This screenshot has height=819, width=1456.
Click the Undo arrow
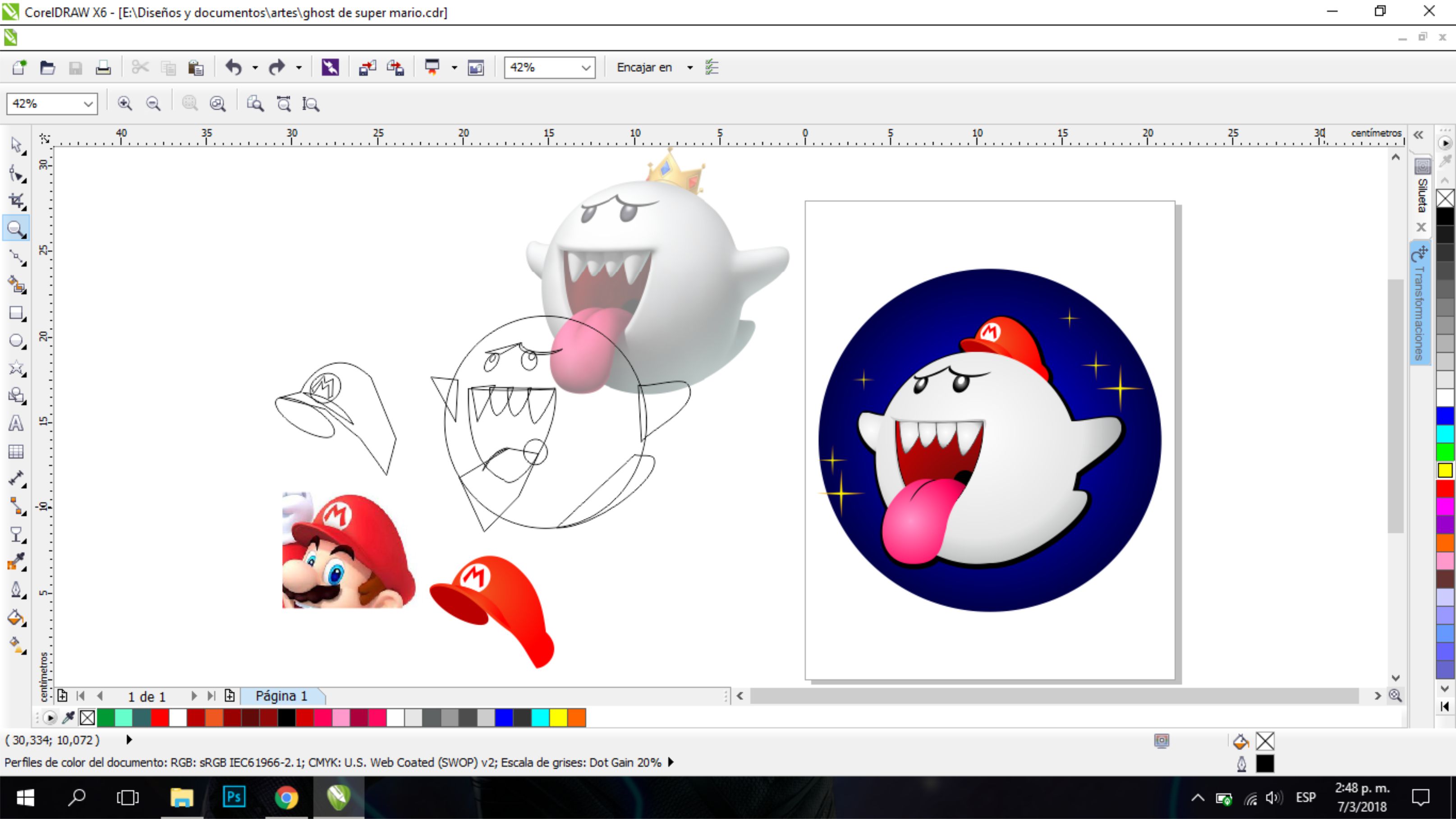(234, 68)
